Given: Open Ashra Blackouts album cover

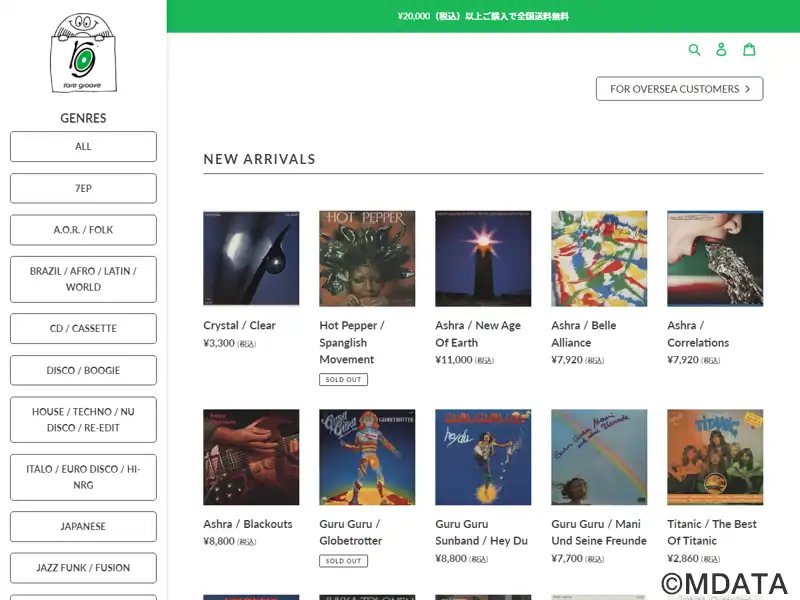Looking at the screenshot, I should pyautogui.click(x=251, y=457).
